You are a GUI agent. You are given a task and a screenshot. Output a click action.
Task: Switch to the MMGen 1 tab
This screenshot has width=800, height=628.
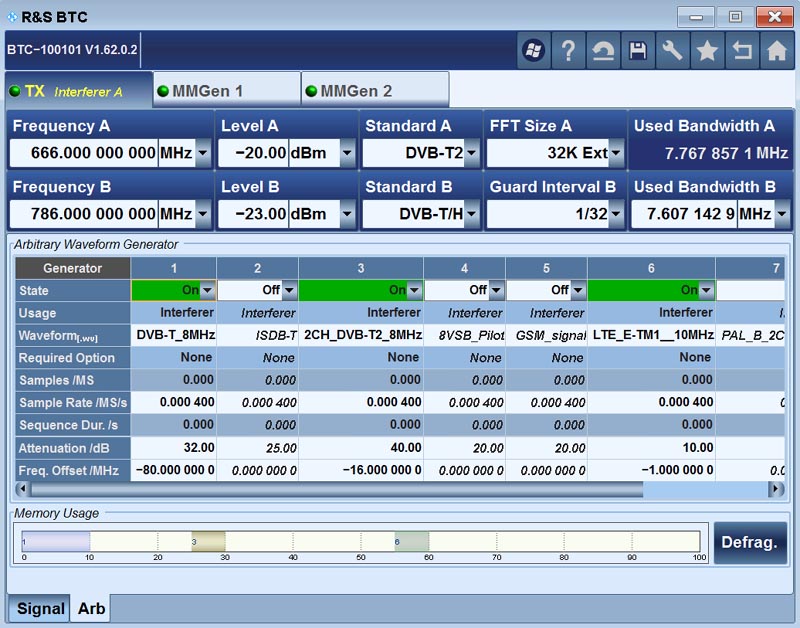point(227,91)
